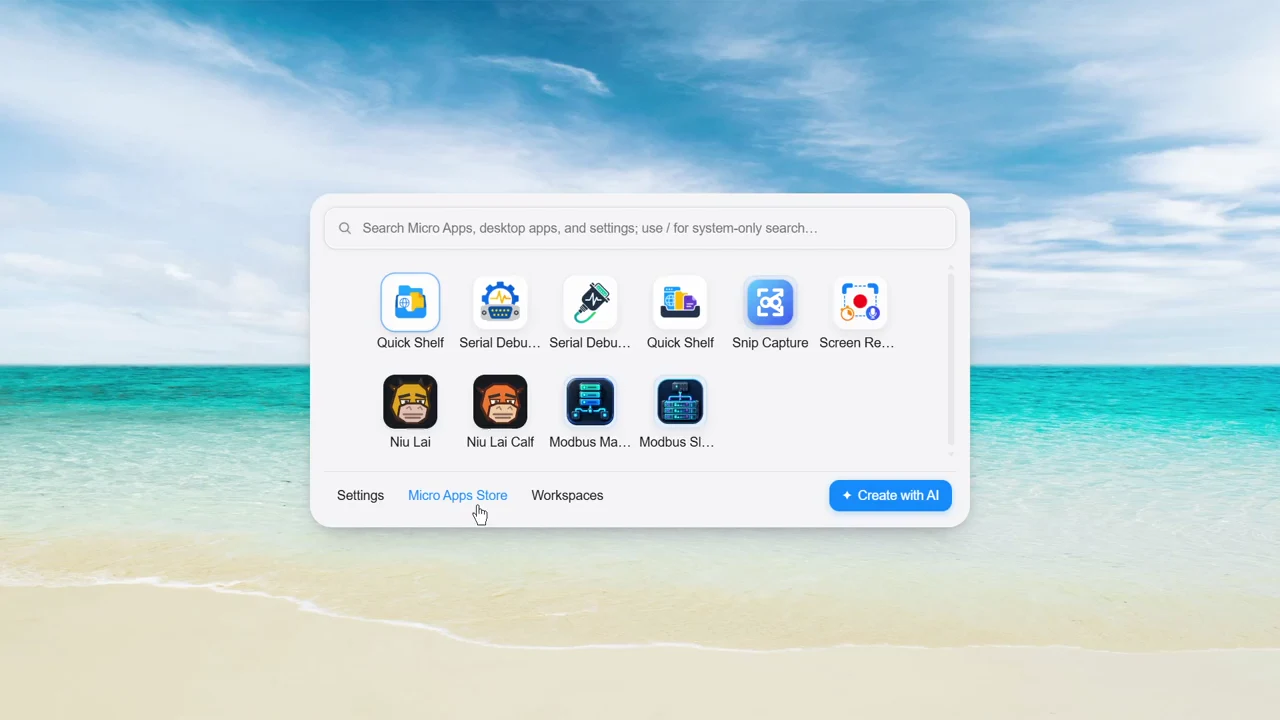Go to the Micro Apps Store
The height and width of the screenshot is (720, 1280).
[x=457, y=495]
